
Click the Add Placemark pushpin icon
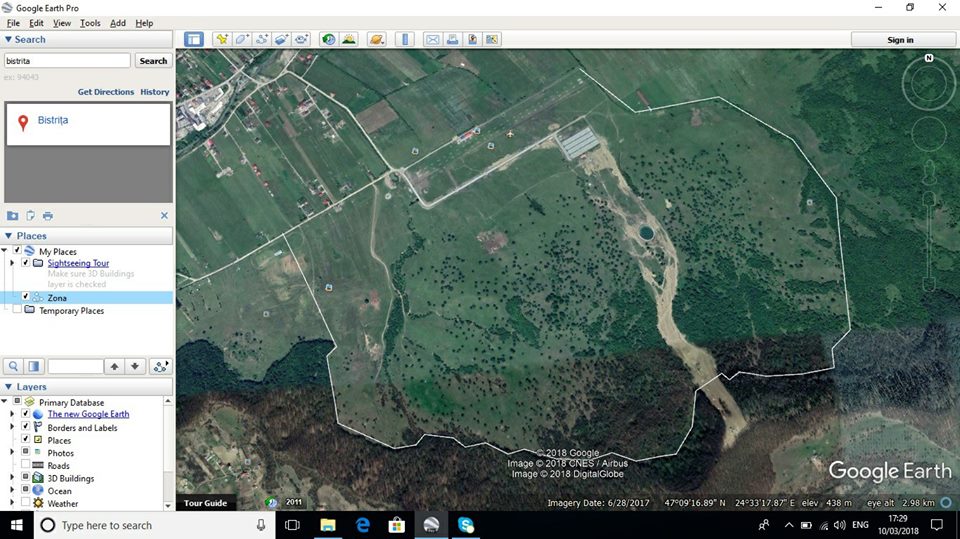click(221, 40)
